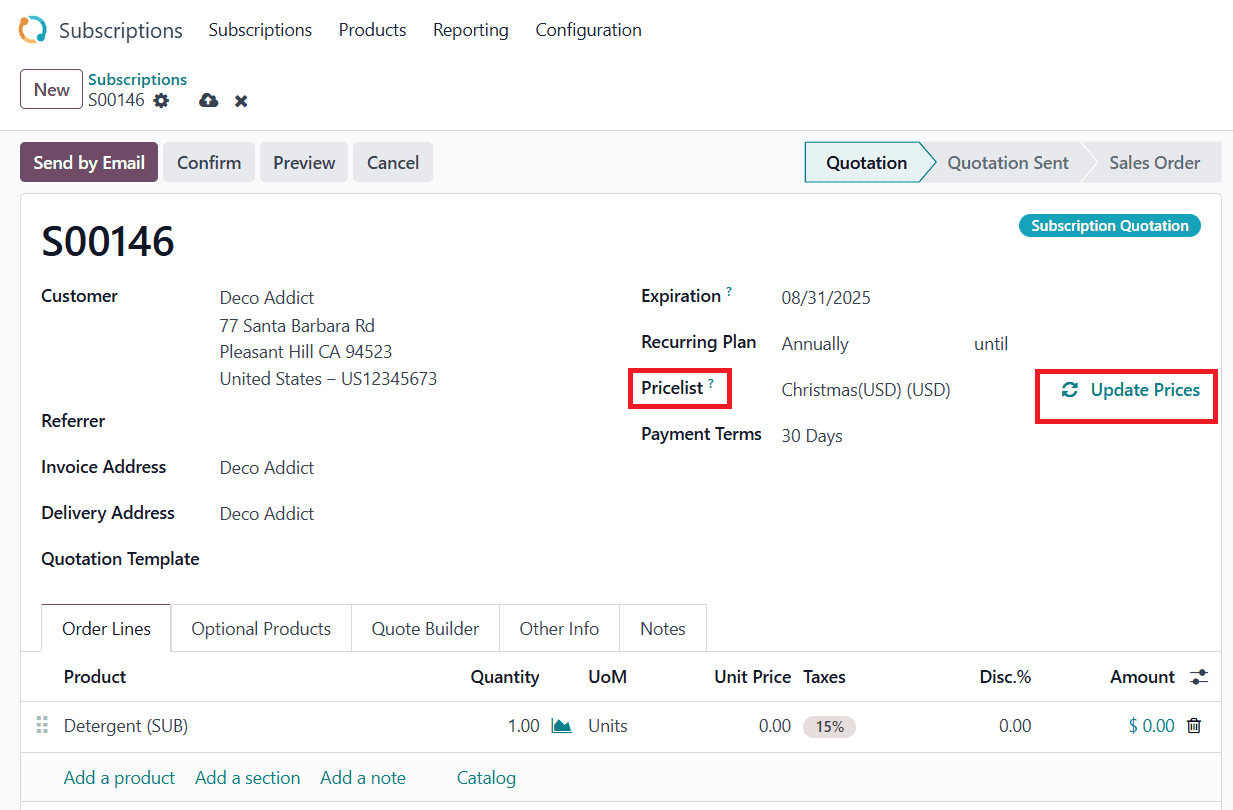Click the end date field after 'until'

coord(1108,344)
